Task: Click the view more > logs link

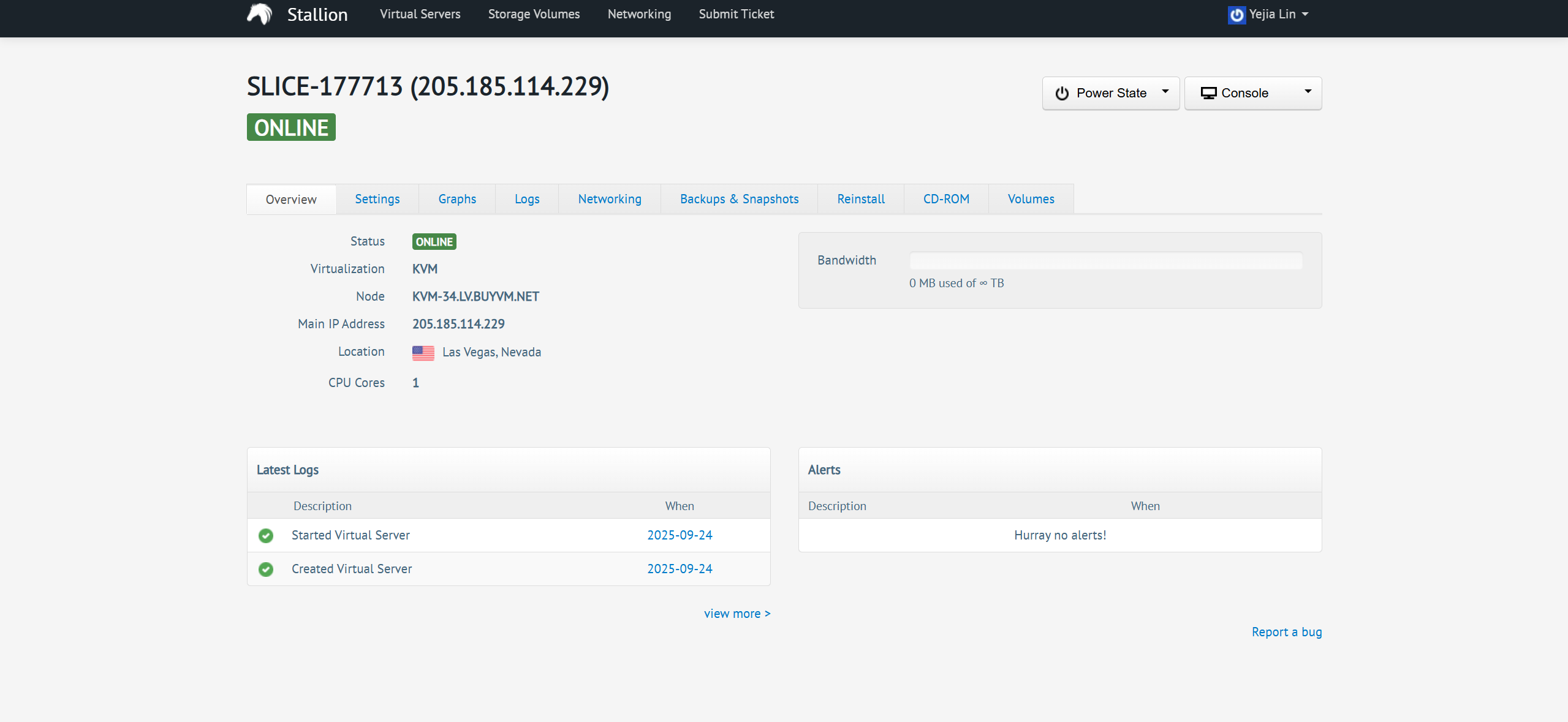Action: [x=737, y=614]
